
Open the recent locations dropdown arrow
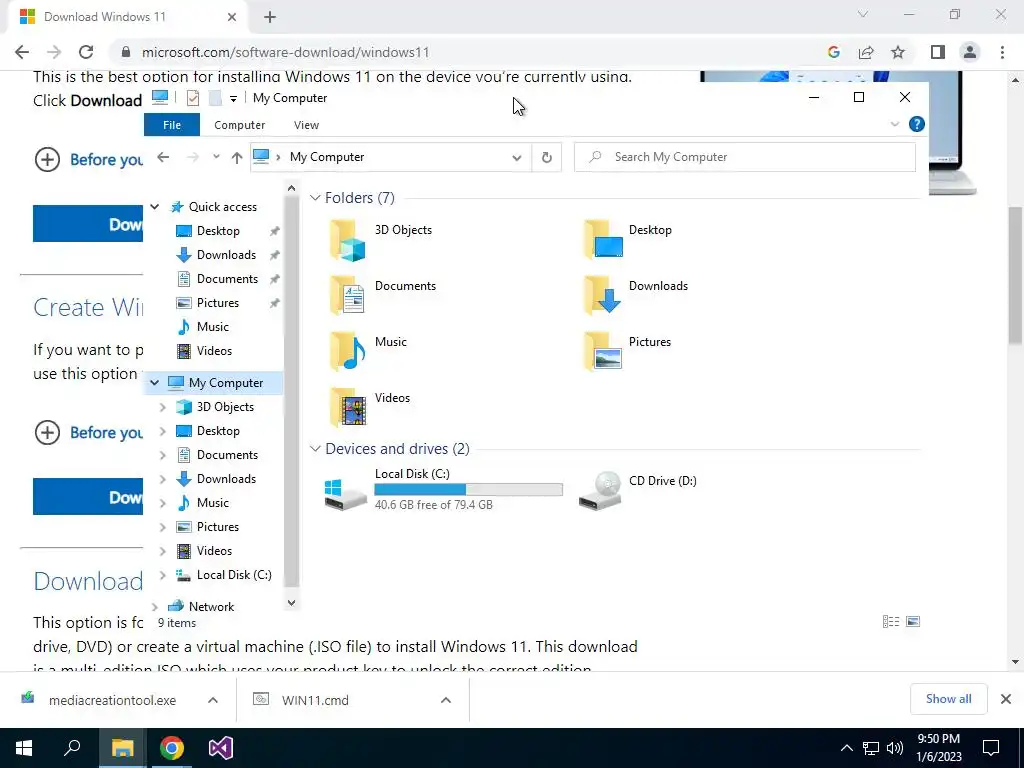[216, 157]
